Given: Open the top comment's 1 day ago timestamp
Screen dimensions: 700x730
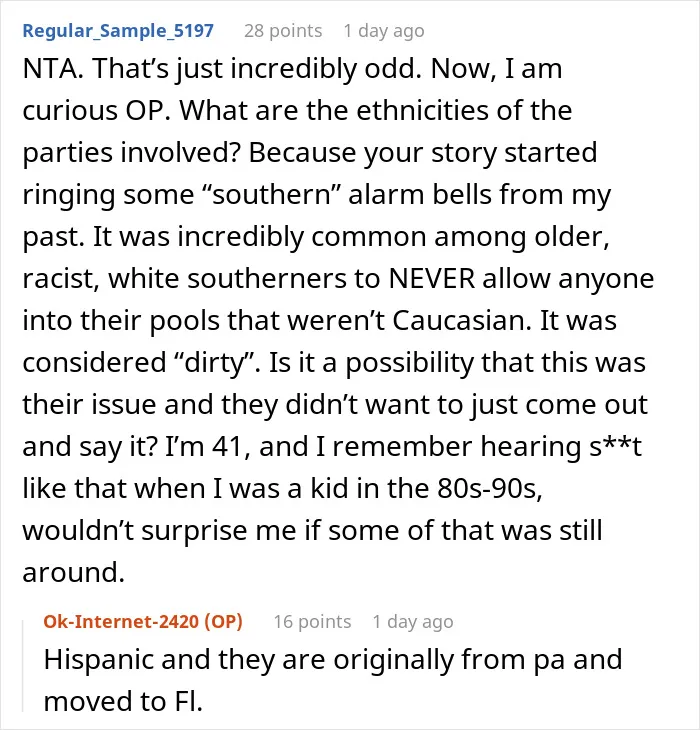Looking at the screenshot, I should click(384, 31).
